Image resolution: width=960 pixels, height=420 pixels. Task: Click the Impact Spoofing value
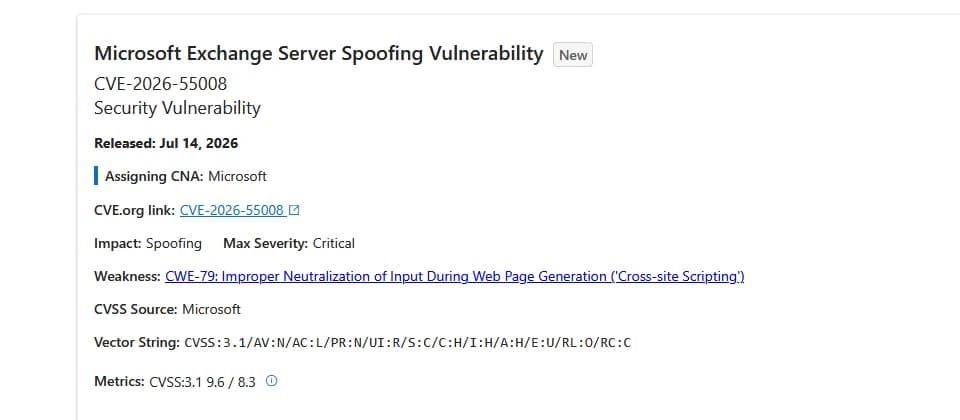pos(174,244)
